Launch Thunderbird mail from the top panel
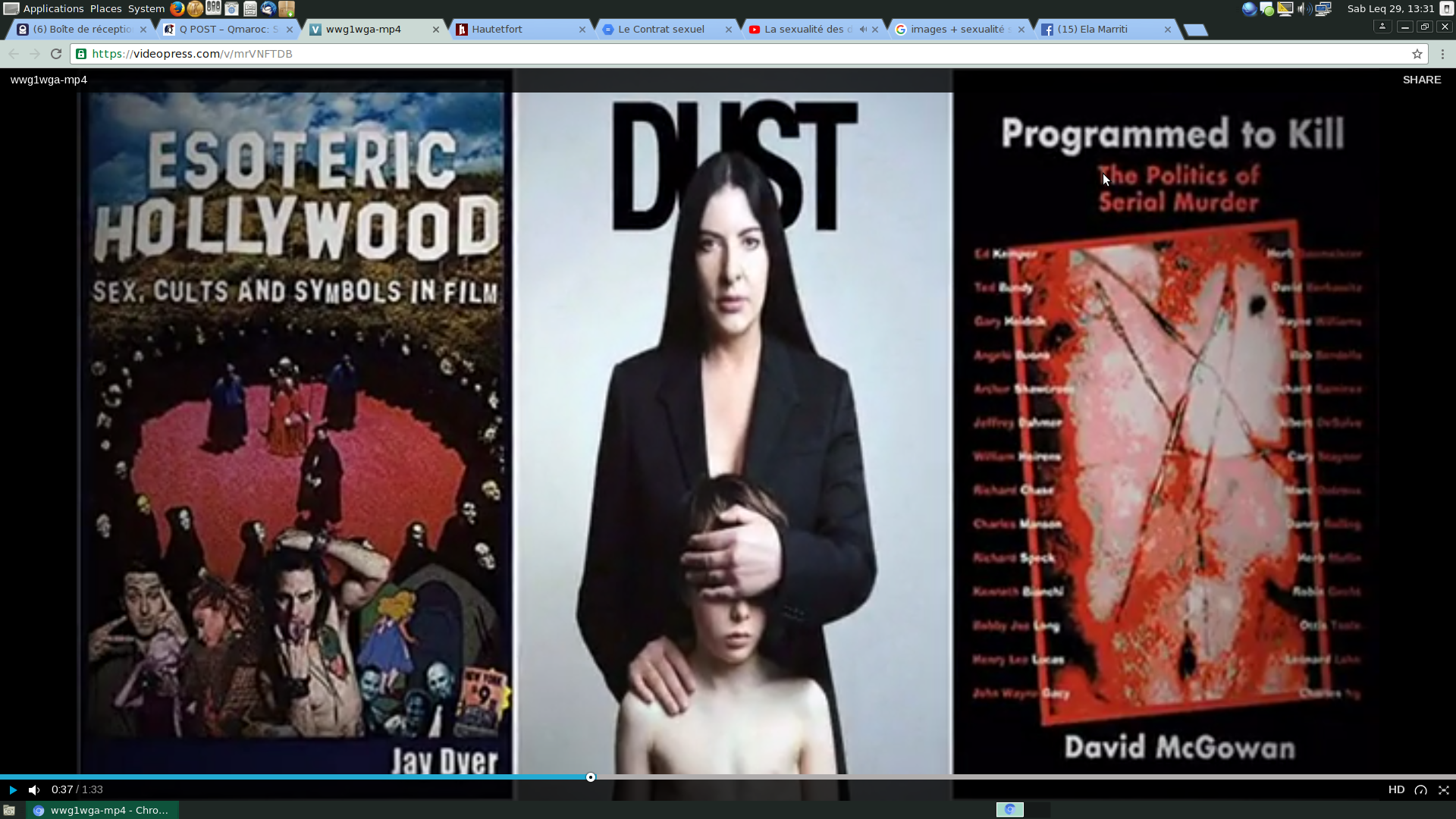This screenshot has width=1456, height=819. coord(268,8)
